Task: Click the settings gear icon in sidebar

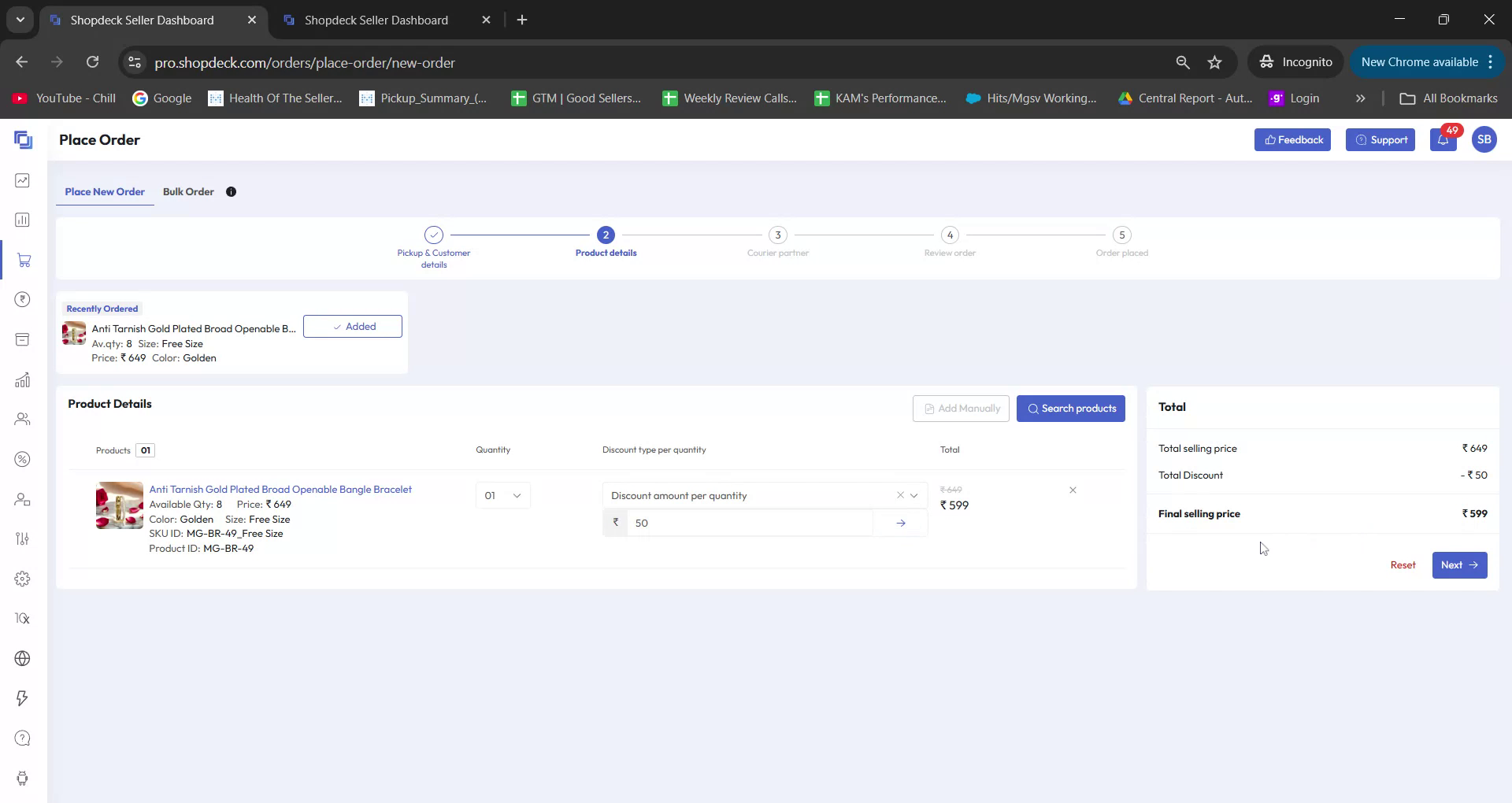Action: coord(23,579)
